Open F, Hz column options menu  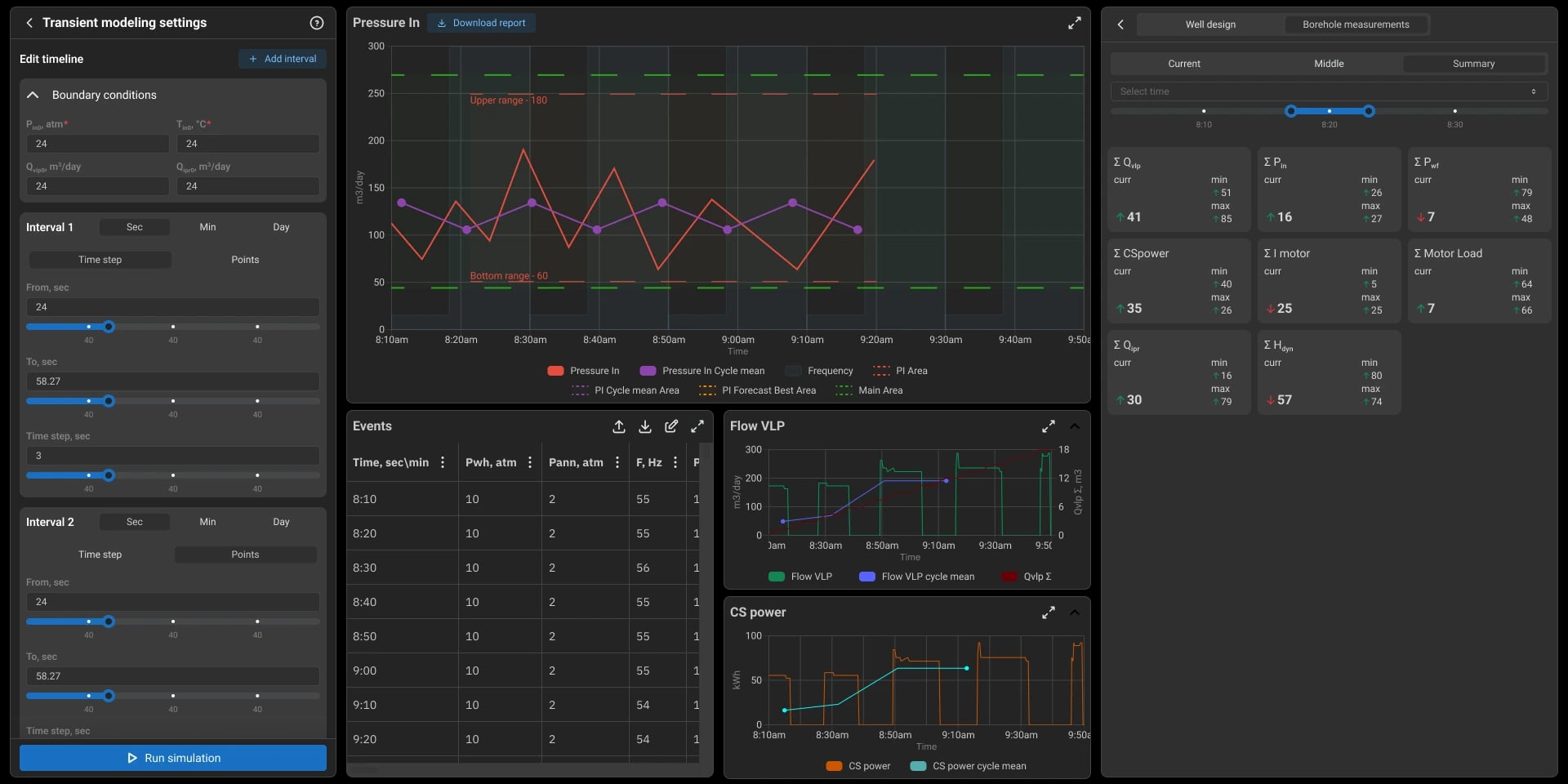click(x=675, y=462)
